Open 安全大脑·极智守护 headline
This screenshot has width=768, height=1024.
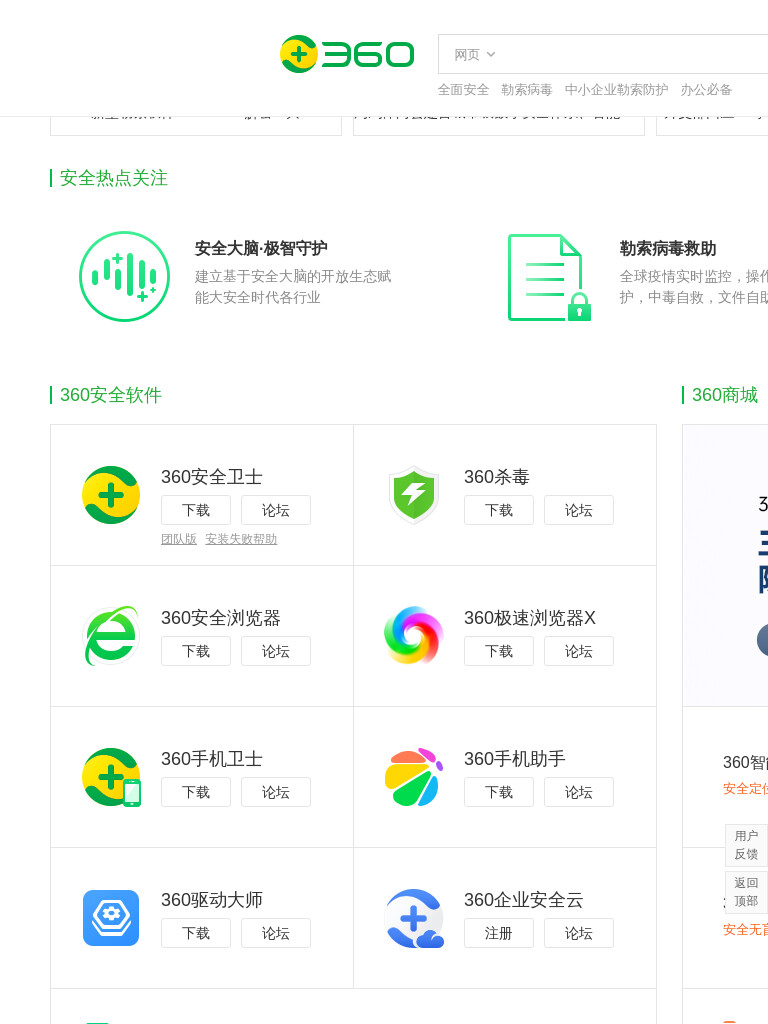[261, 248]
